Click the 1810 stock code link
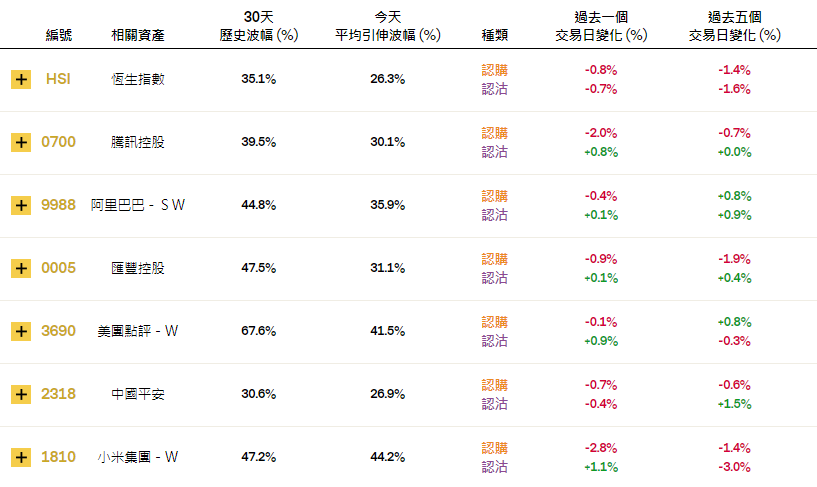817x487 pixels. pyautogui.click(x=58, y=457)
